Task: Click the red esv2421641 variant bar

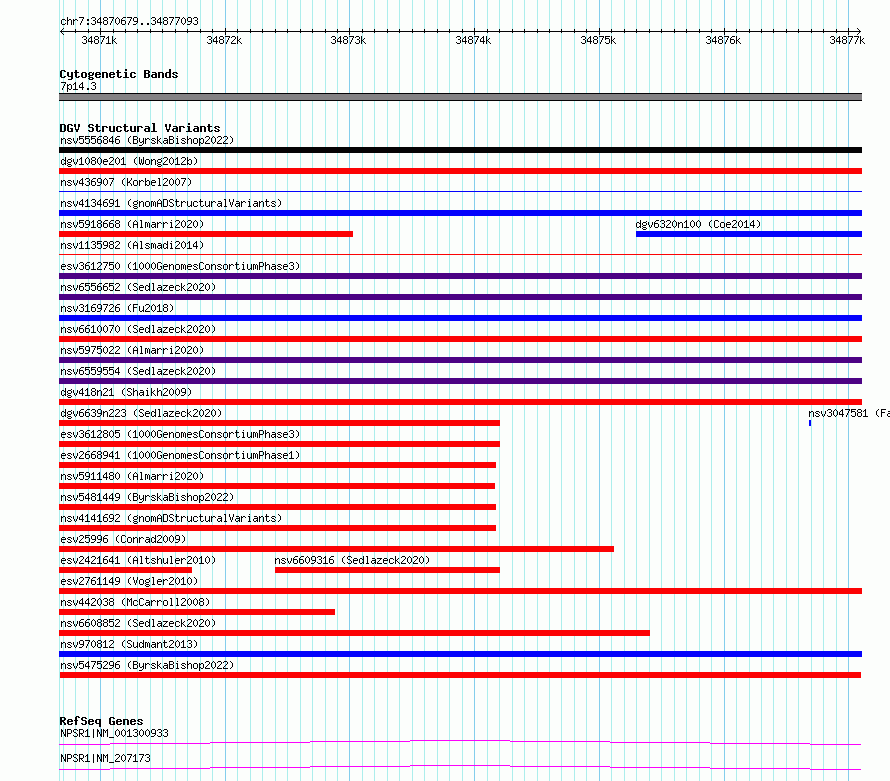Action: pos(125,570)
